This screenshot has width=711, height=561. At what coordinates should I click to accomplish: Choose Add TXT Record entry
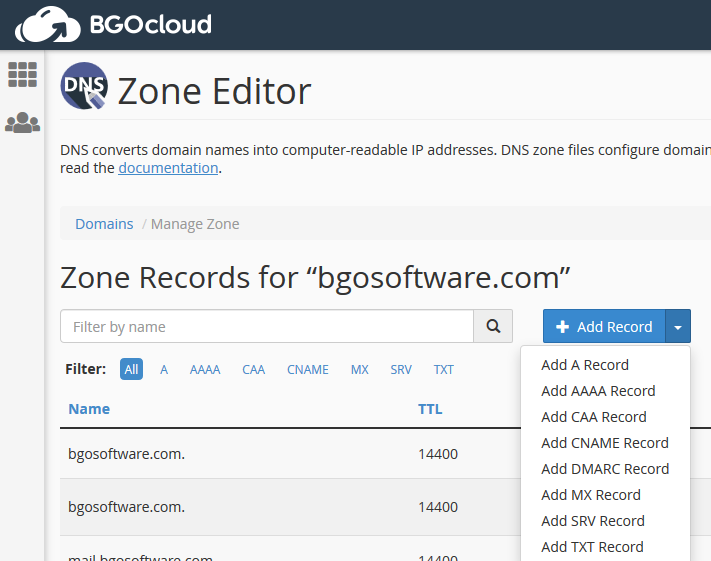pyautogui.click(x=592, y=547)
